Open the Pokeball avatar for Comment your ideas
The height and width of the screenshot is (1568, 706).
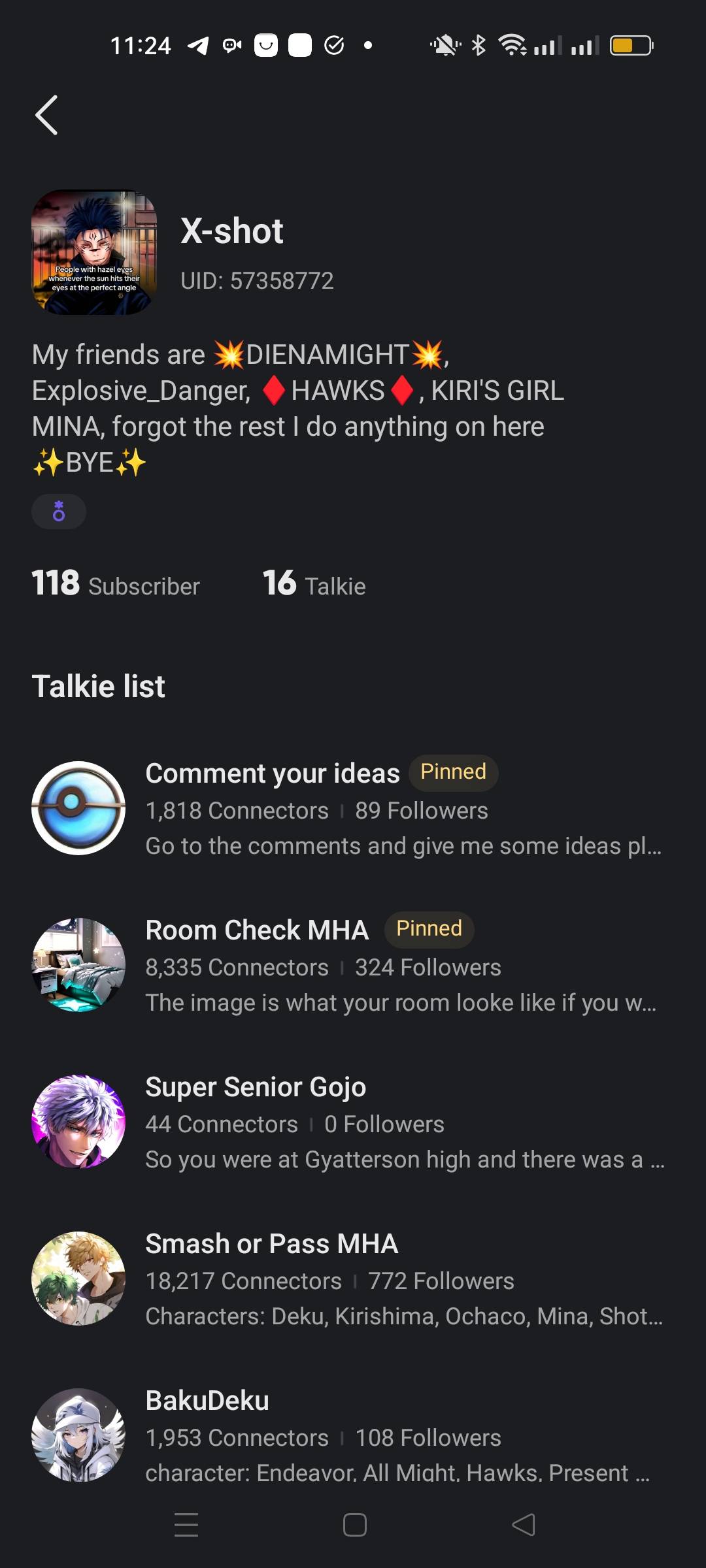point(78,808)
